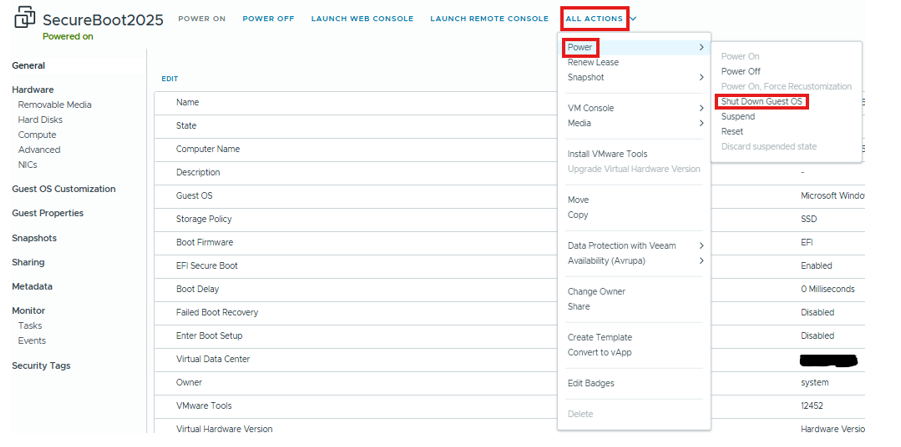Choose Edit Badges from the menu
The height and width of the screenshot is (447, 901).
pos(591,384)
